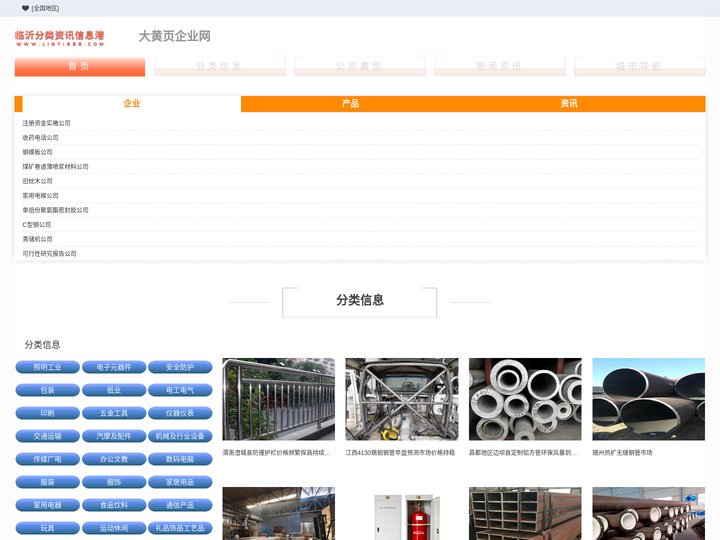Image resolution: width=720 pixels, height=540 pixels.
Task: Click the heart icon beside 全国地区
Action: (25, 8)
